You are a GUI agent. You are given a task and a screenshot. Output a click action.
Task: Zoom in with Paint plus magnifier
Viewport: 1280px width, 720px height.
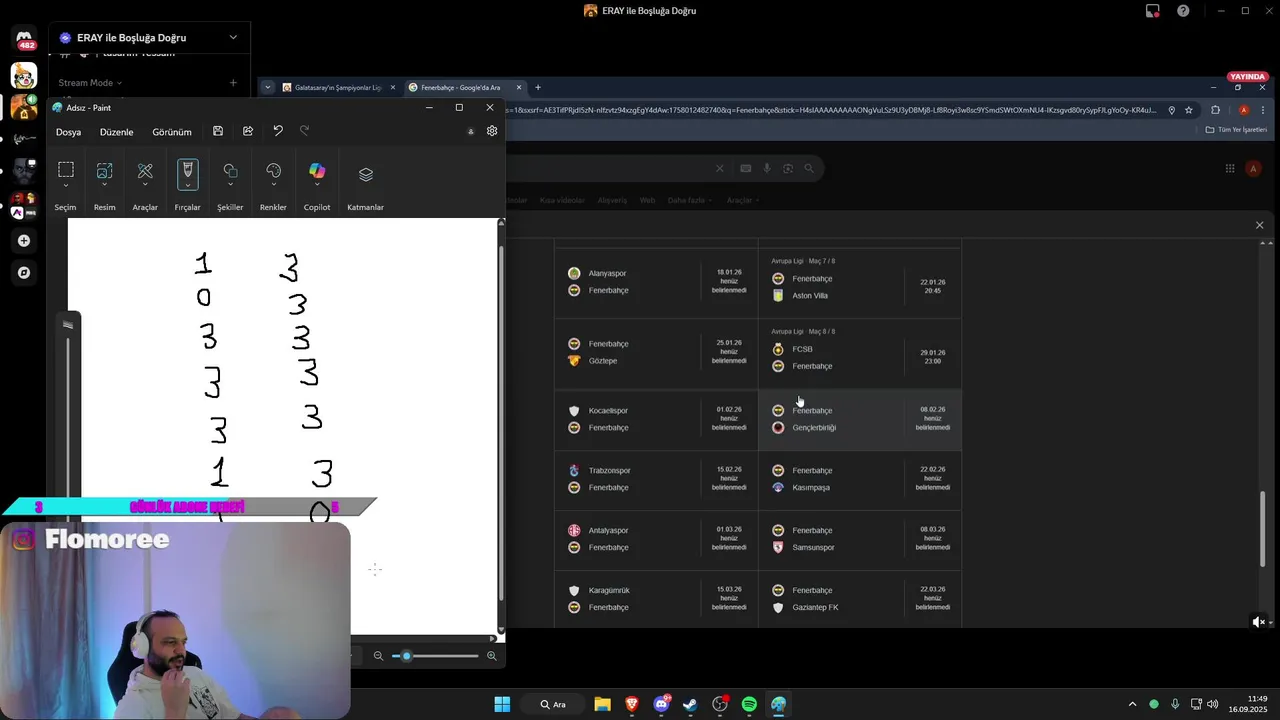[x=491, y=656]
